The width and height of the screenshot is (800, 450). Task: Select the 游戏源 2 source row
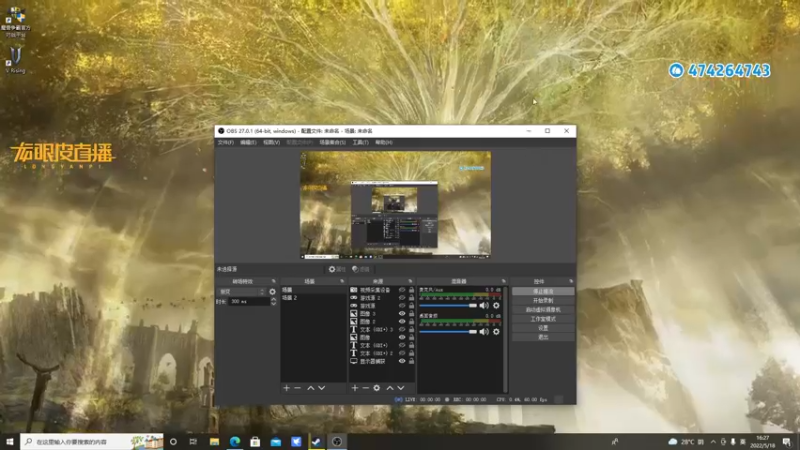tap(382, 297)
